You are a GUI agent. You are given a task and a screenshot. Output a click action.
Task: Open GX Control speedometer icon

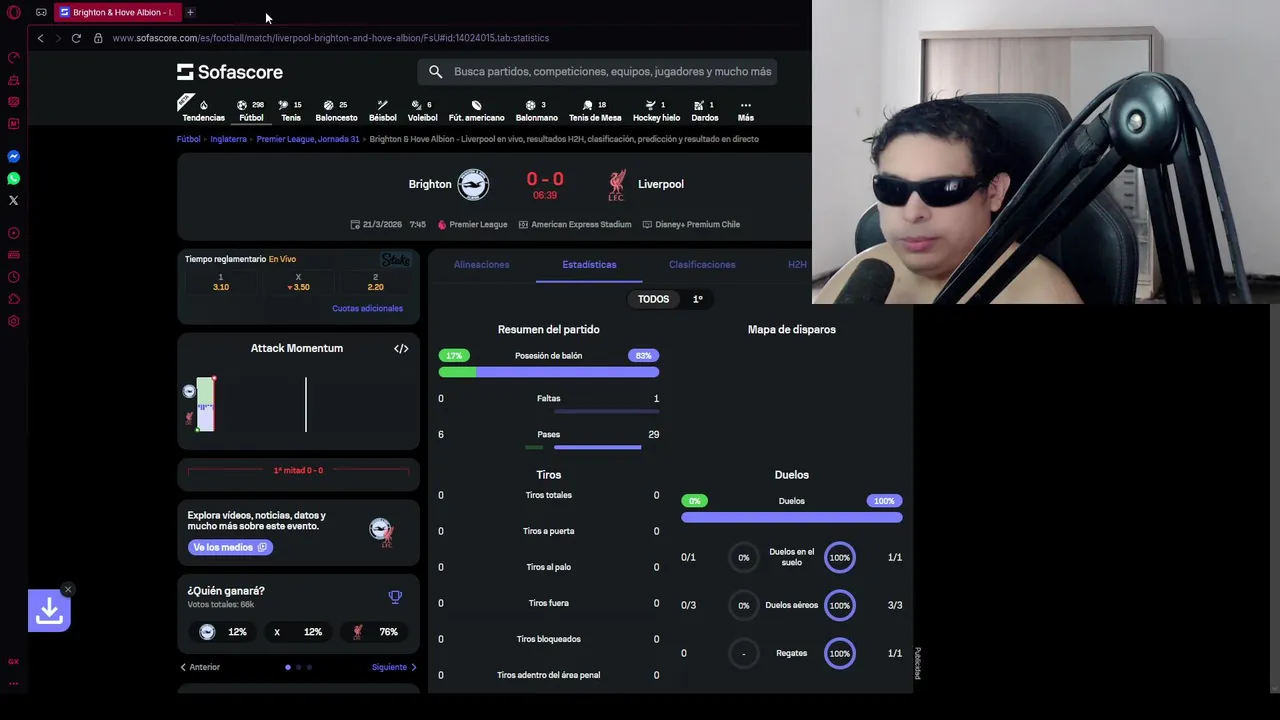(x=13, y=57)
